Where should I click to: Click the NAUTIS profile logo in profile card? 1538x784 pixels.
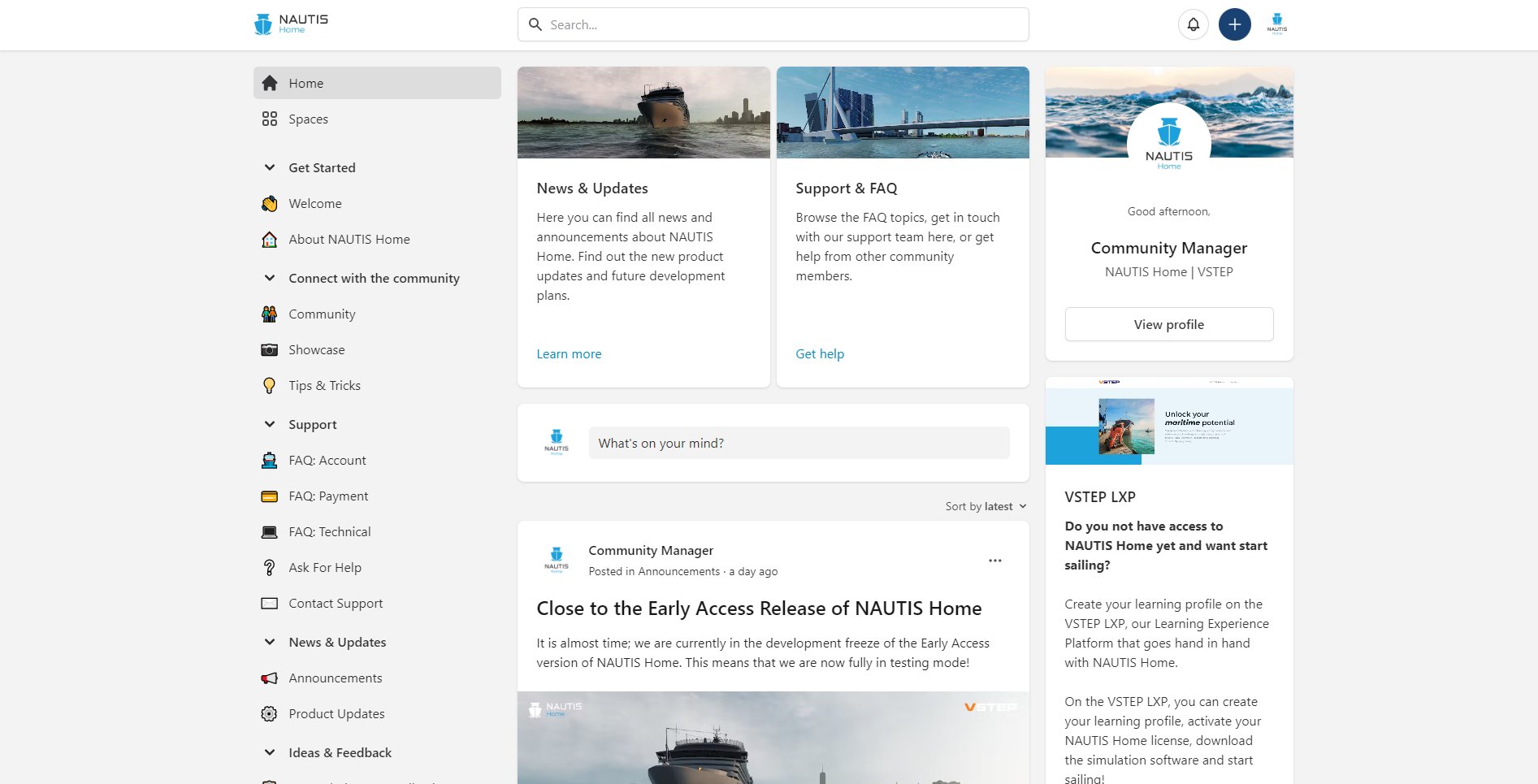pos(1169,144)
